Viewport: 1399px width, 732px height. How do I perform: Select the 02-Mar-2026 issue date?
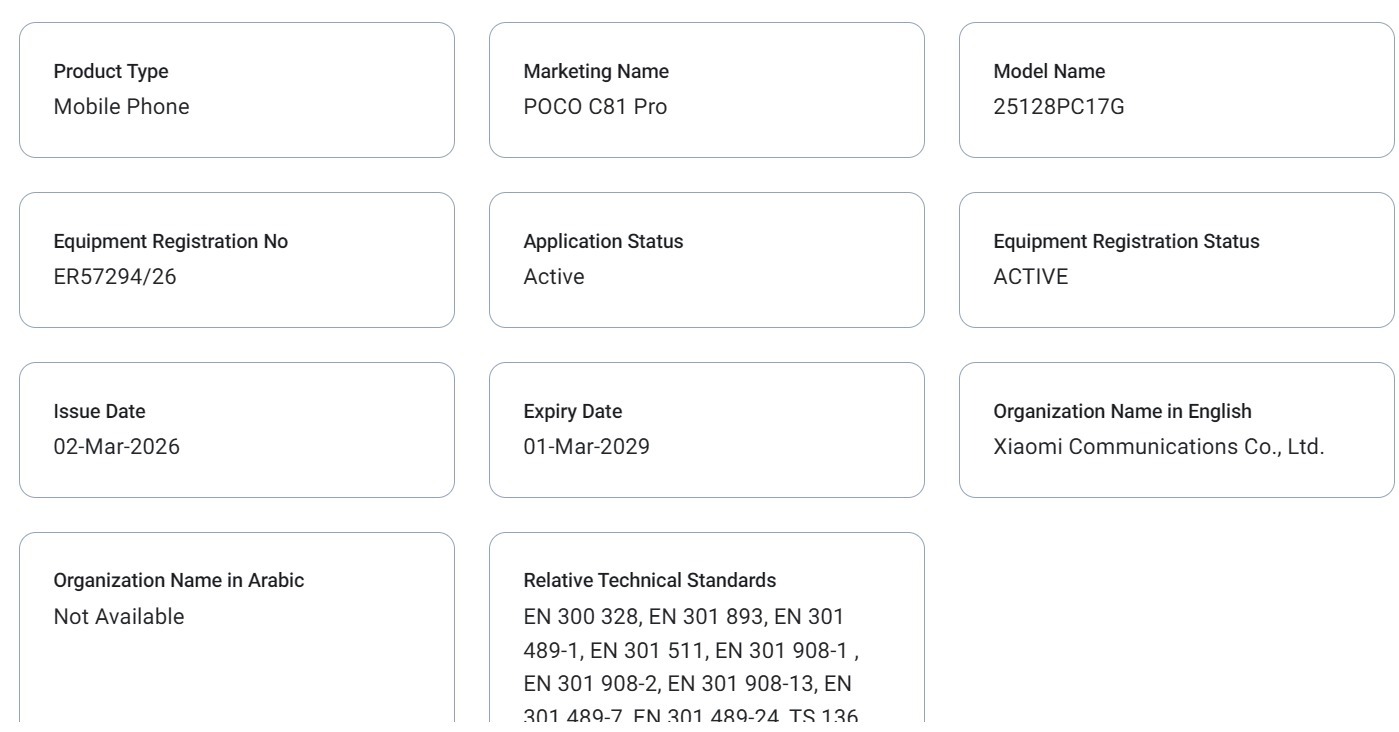click(116, 447)
